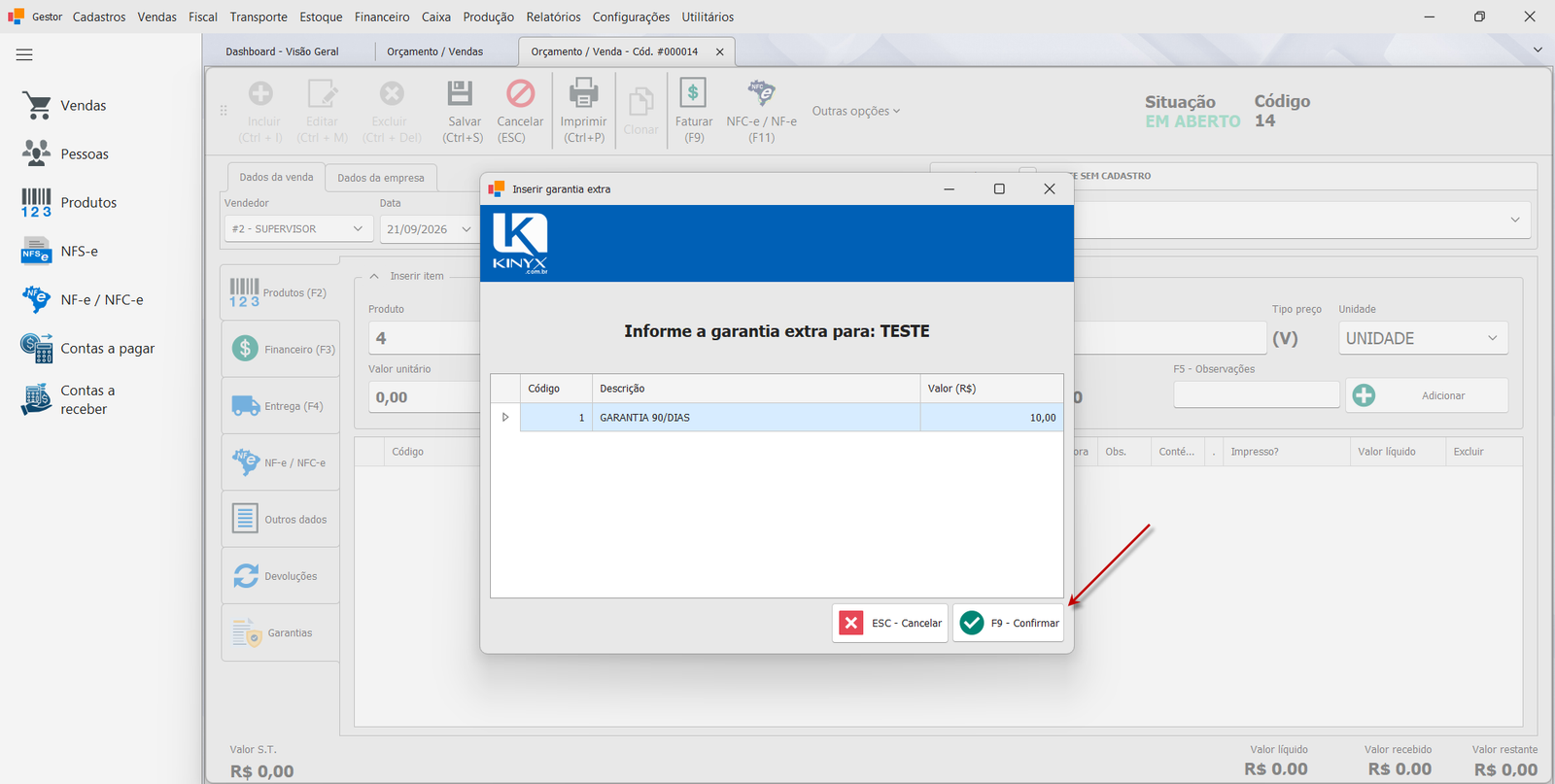Click the Adicionar button

(1427, 395)
